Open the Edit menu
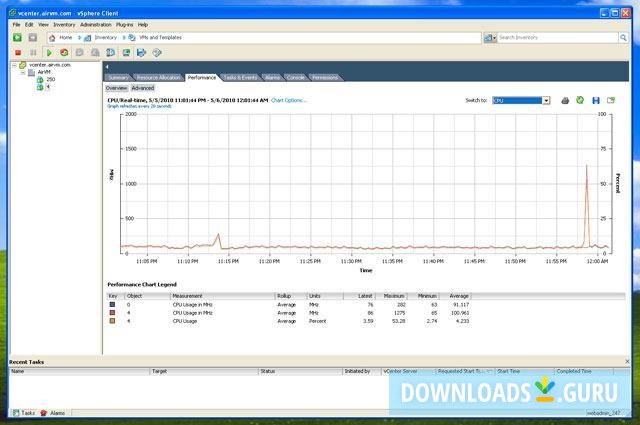640x425 pixels. click(x=29, y=25)
